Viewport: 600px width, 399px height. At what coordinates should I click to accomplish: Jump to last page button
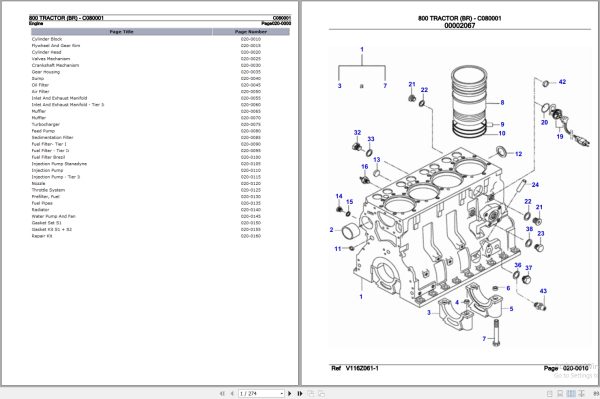300,393
